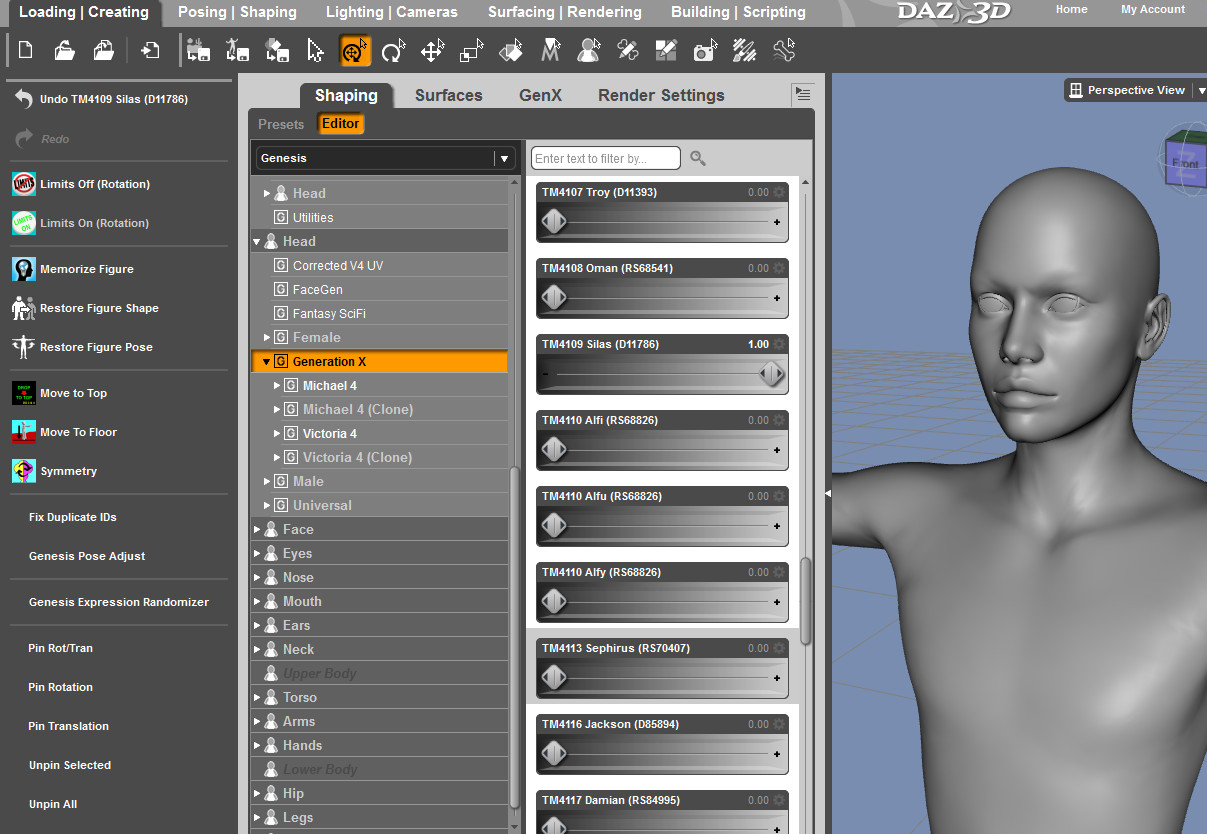
Task: Click Fix Duplicate IDs
Action: coord(73,517)
